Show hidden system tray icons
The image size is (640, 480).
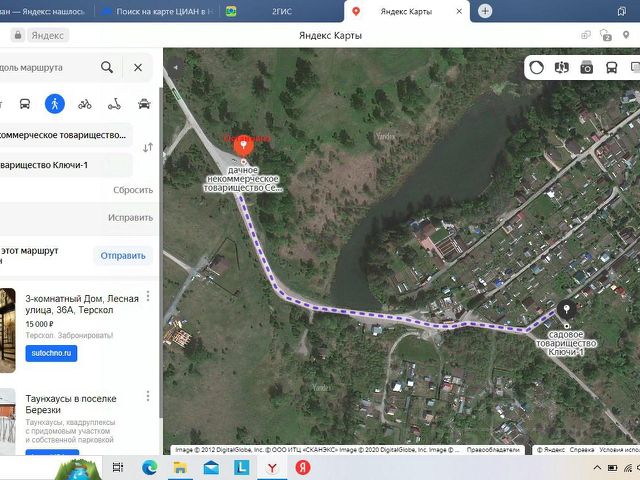click(x=597, y=467)
